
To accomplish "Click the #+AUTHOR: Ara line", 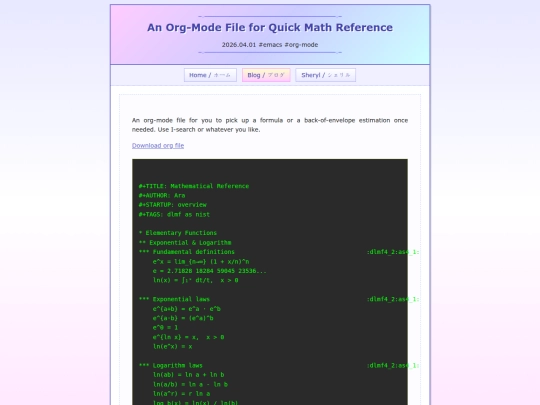I will 162,195.
